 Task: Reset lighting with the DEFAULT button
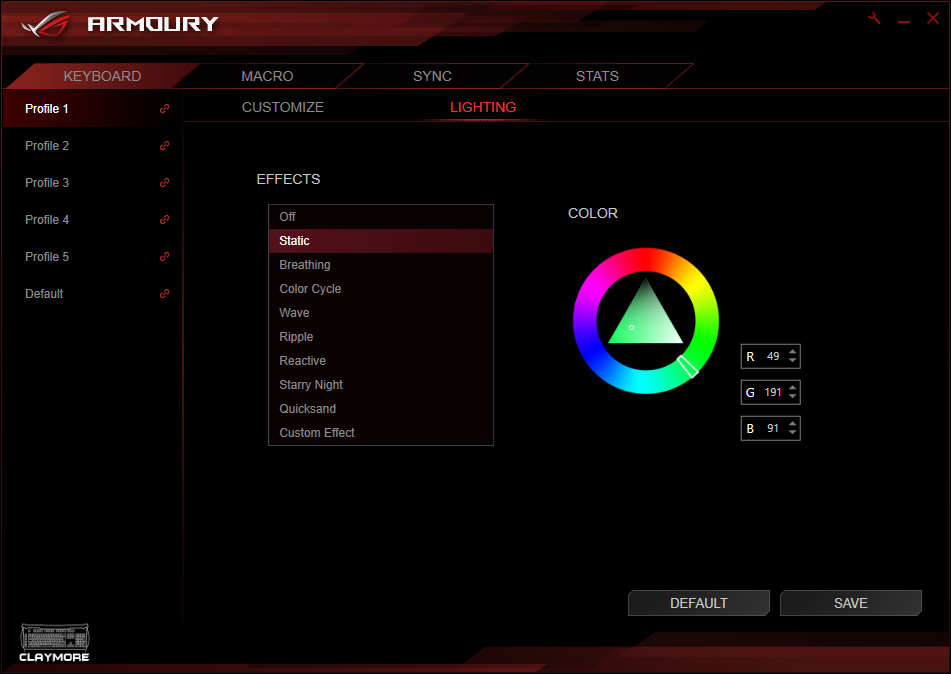tap(698, 603)
